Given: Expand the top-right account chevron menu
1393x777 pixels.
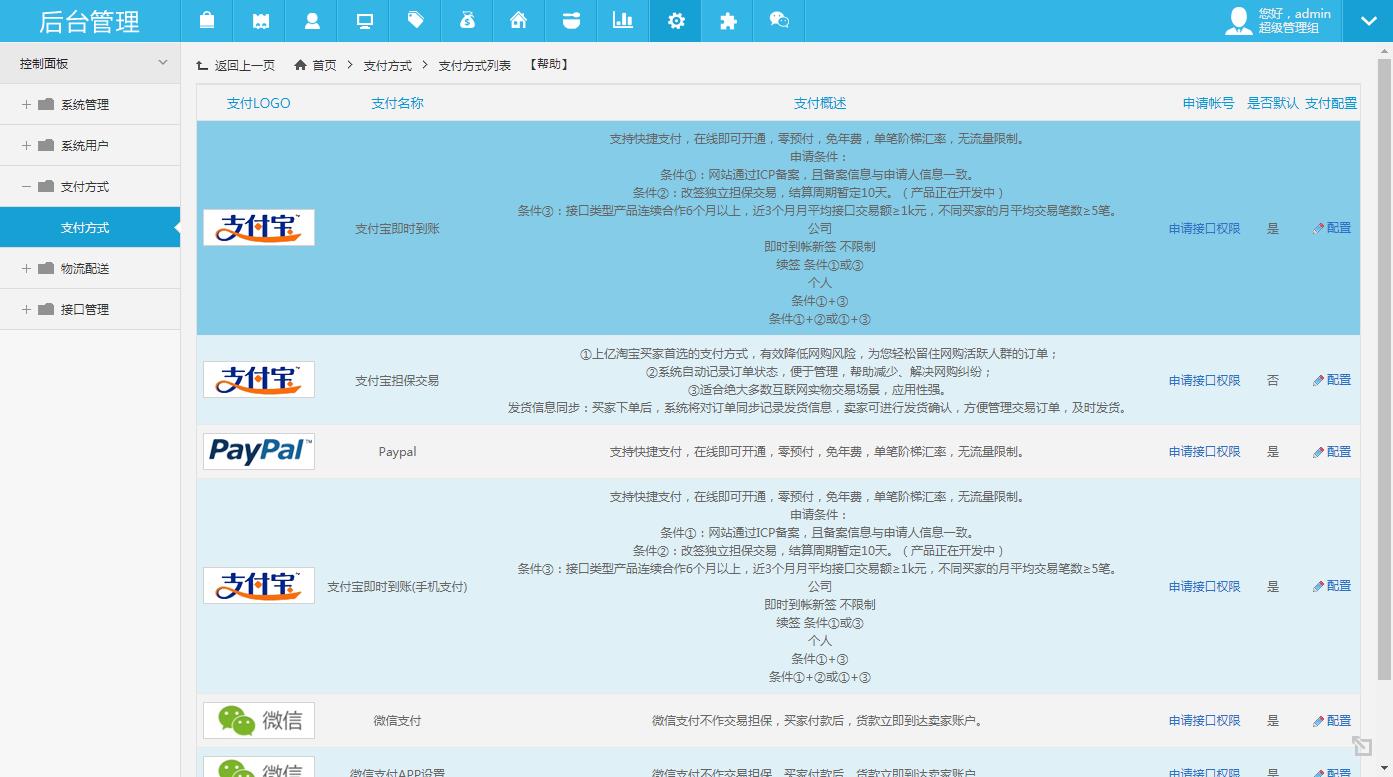Looking at the screenshot, I should click(1367, 21).
